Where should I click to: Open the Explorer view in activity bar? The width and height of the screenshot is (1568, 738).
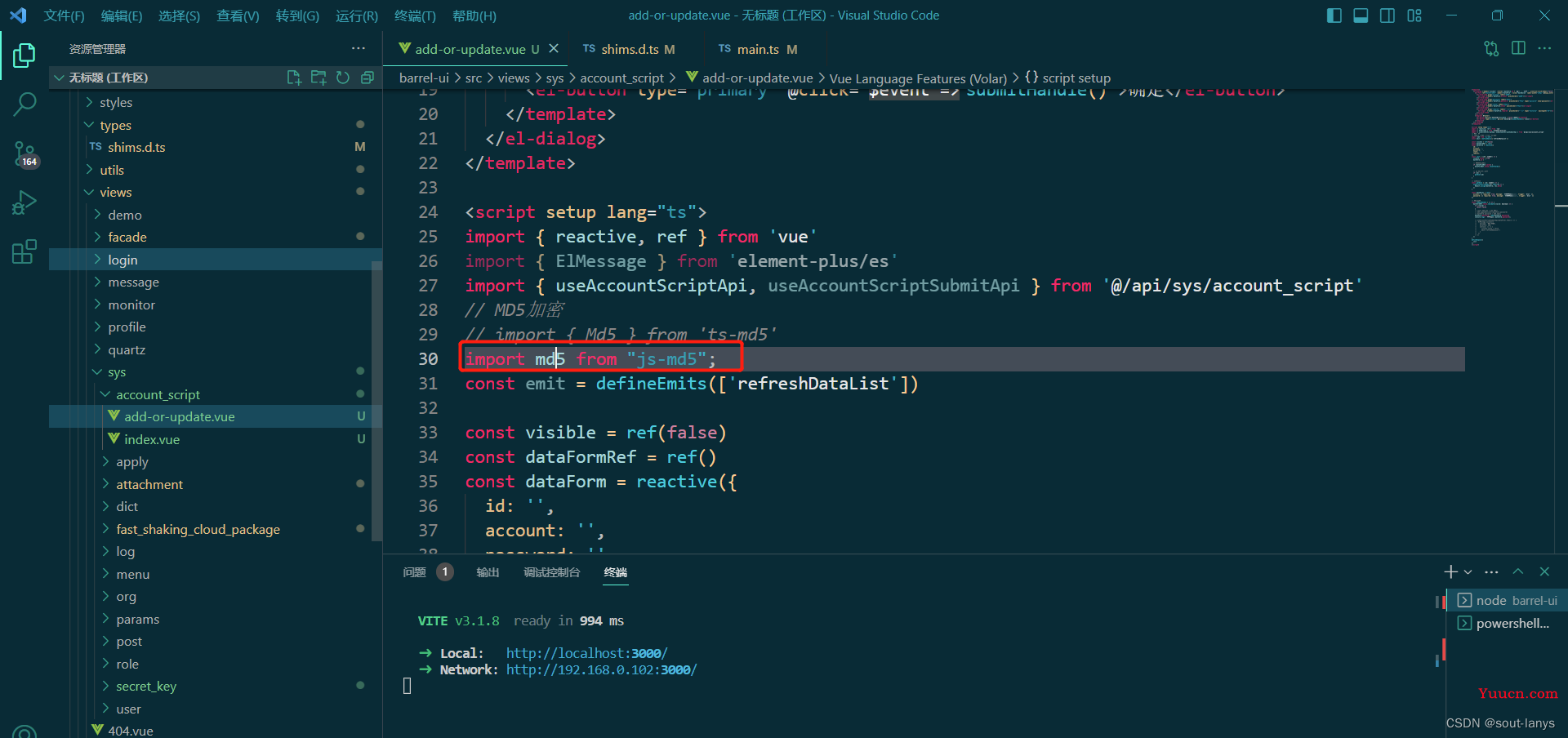click(24, 56)
